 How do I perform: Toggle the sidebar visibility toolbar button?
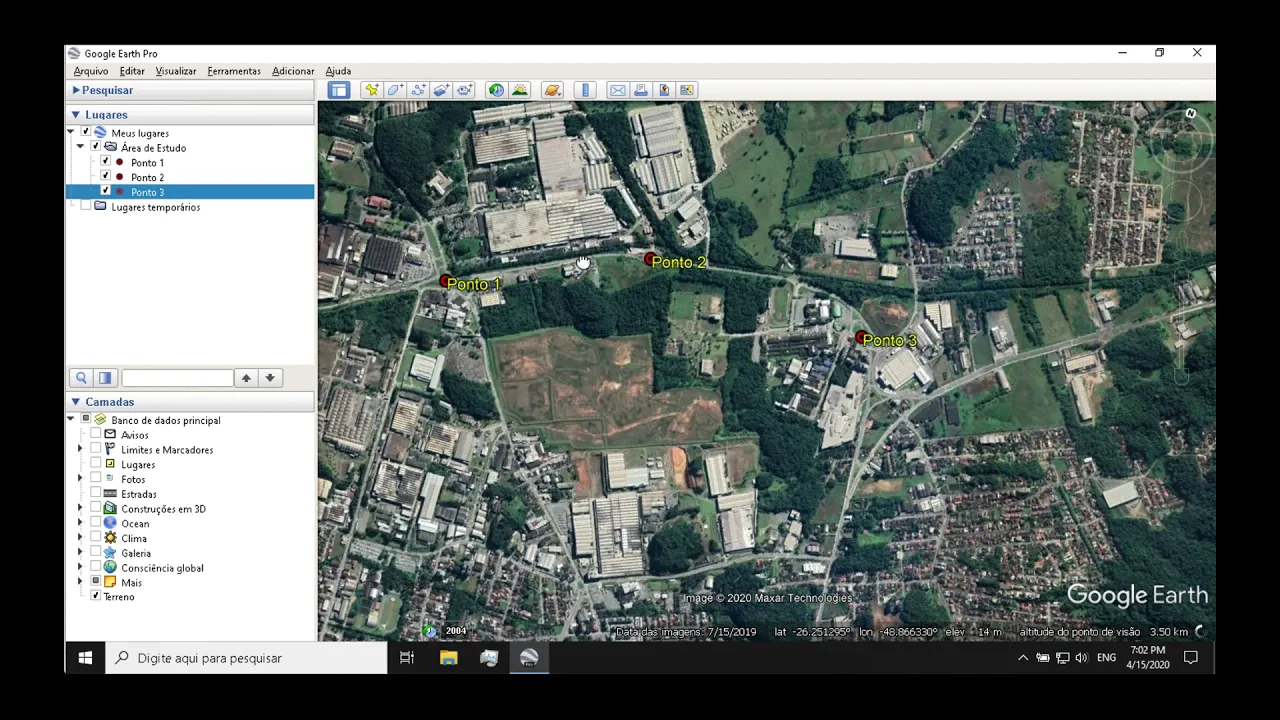pos(339,90)
